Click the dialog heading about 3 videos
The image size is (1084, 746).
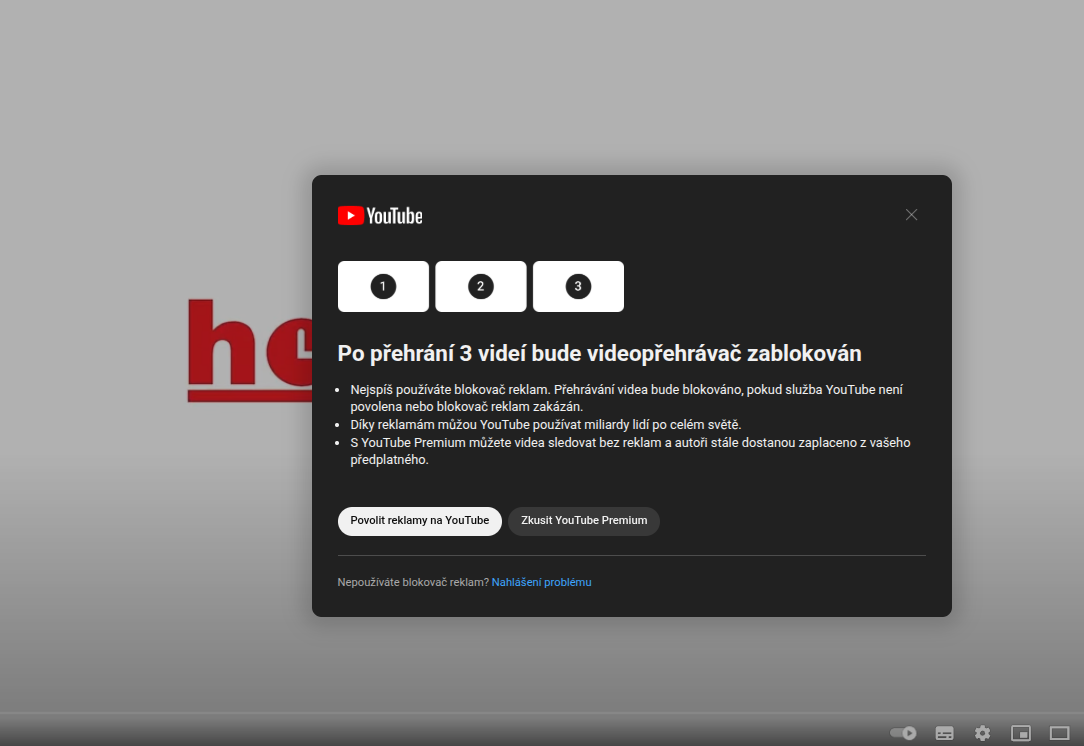point(599,353)
